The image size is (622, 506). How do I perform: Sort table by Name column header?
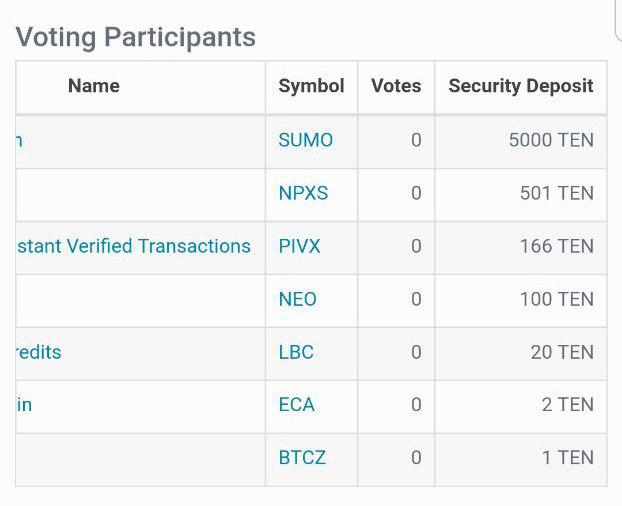pyautogui.click(x=94, y=86)
